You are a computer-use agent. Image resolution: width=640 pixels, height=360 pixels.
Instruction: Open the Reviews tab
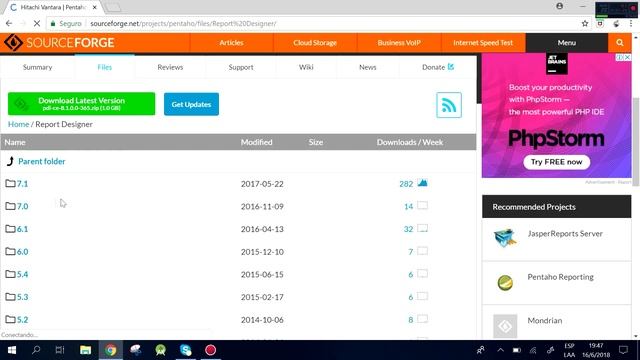pos(170,67)
